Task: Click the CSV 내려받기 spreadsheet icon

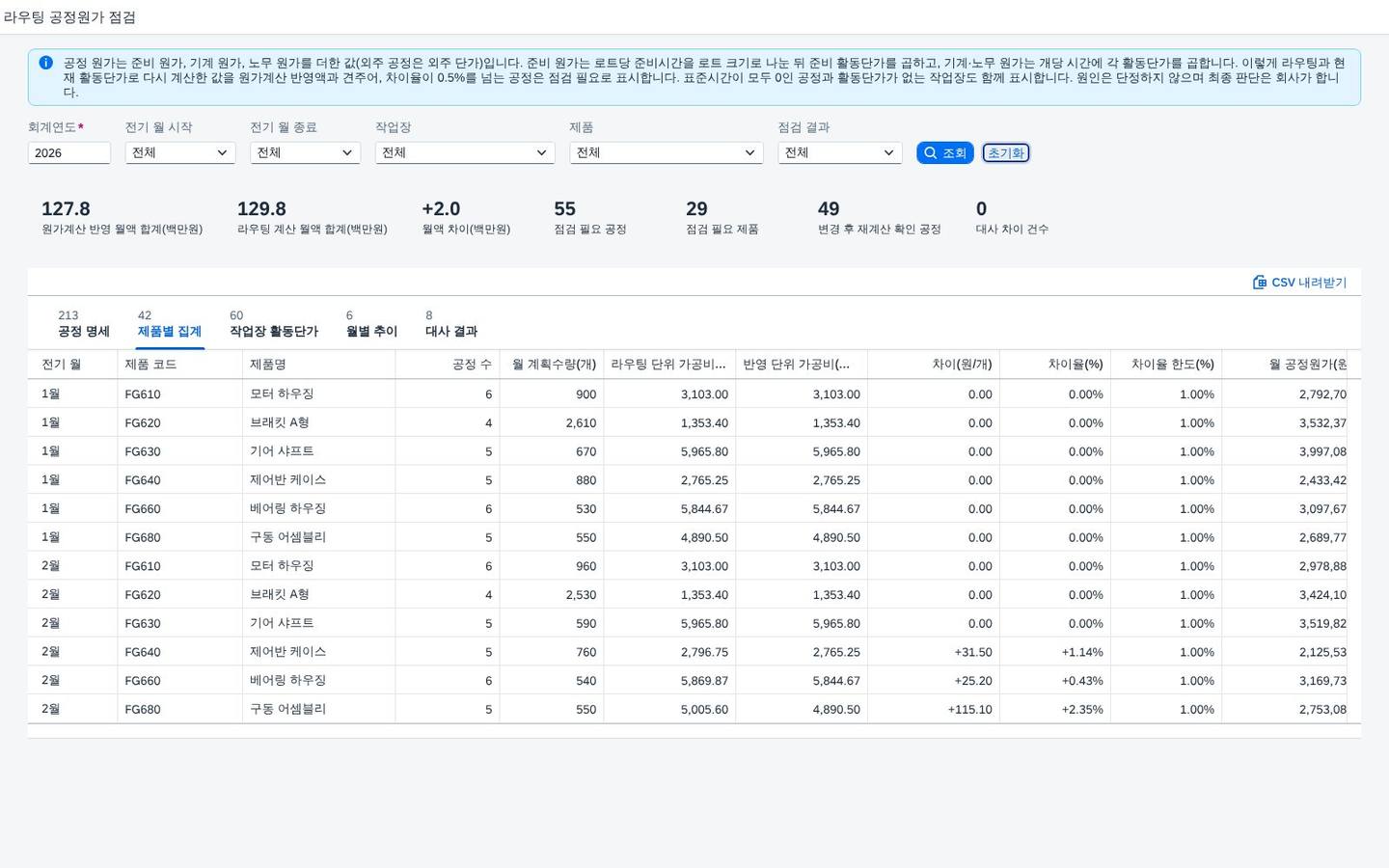Action: point(1260,282)
